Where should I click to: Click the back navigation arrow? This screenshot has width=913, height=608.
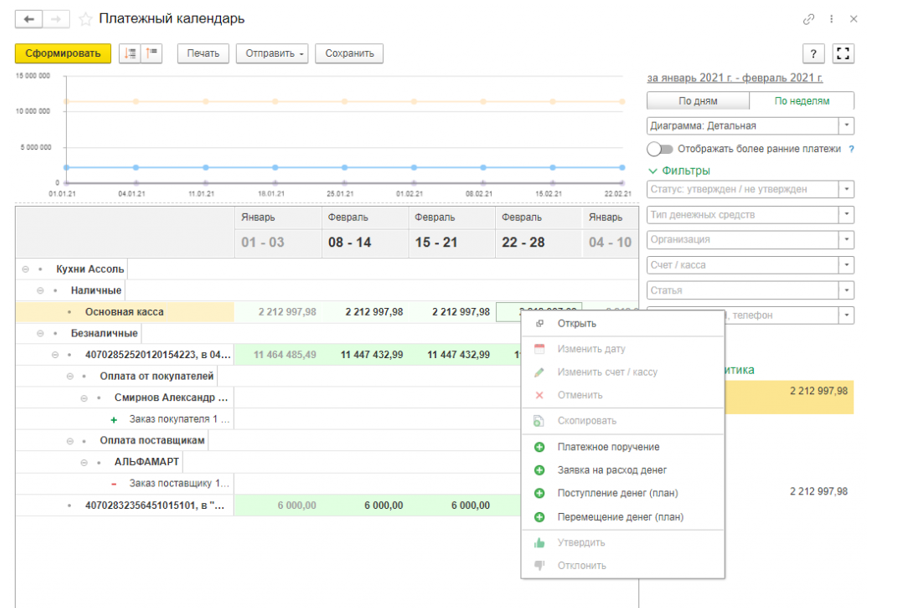click(x=29, y=19)
